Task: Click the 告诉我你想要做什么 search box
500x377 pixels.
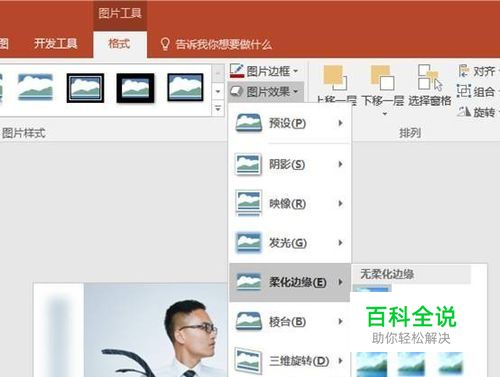Action: 223,44
